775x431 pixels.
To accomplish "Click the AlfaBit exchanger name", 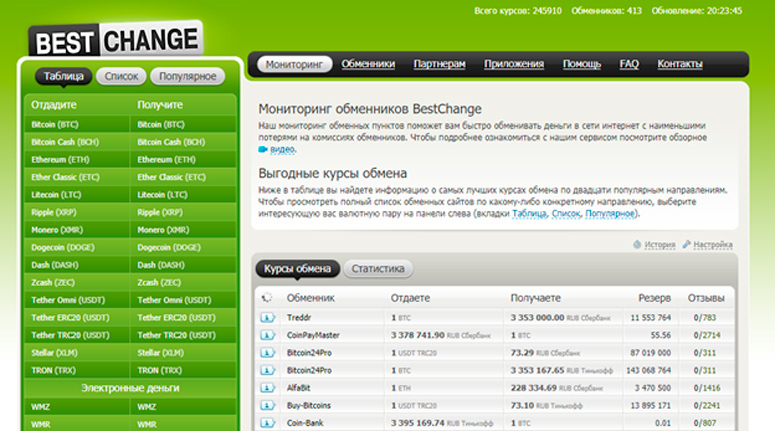I will [x=299, y=388].
